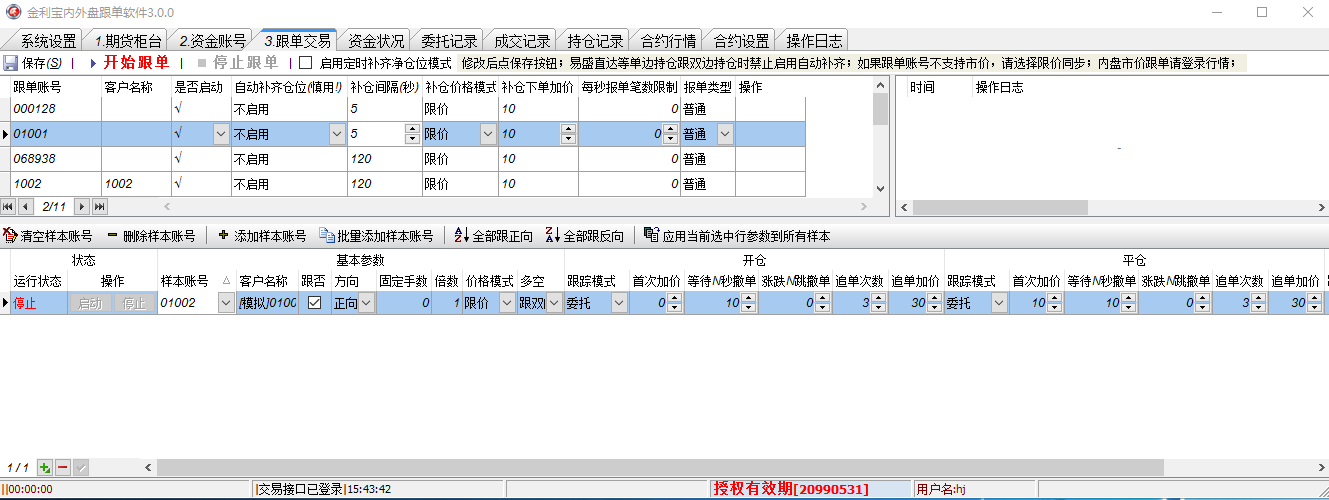Click the 保存 floppy disk icon
1329x500 pixels.
(x=10, y=63)
